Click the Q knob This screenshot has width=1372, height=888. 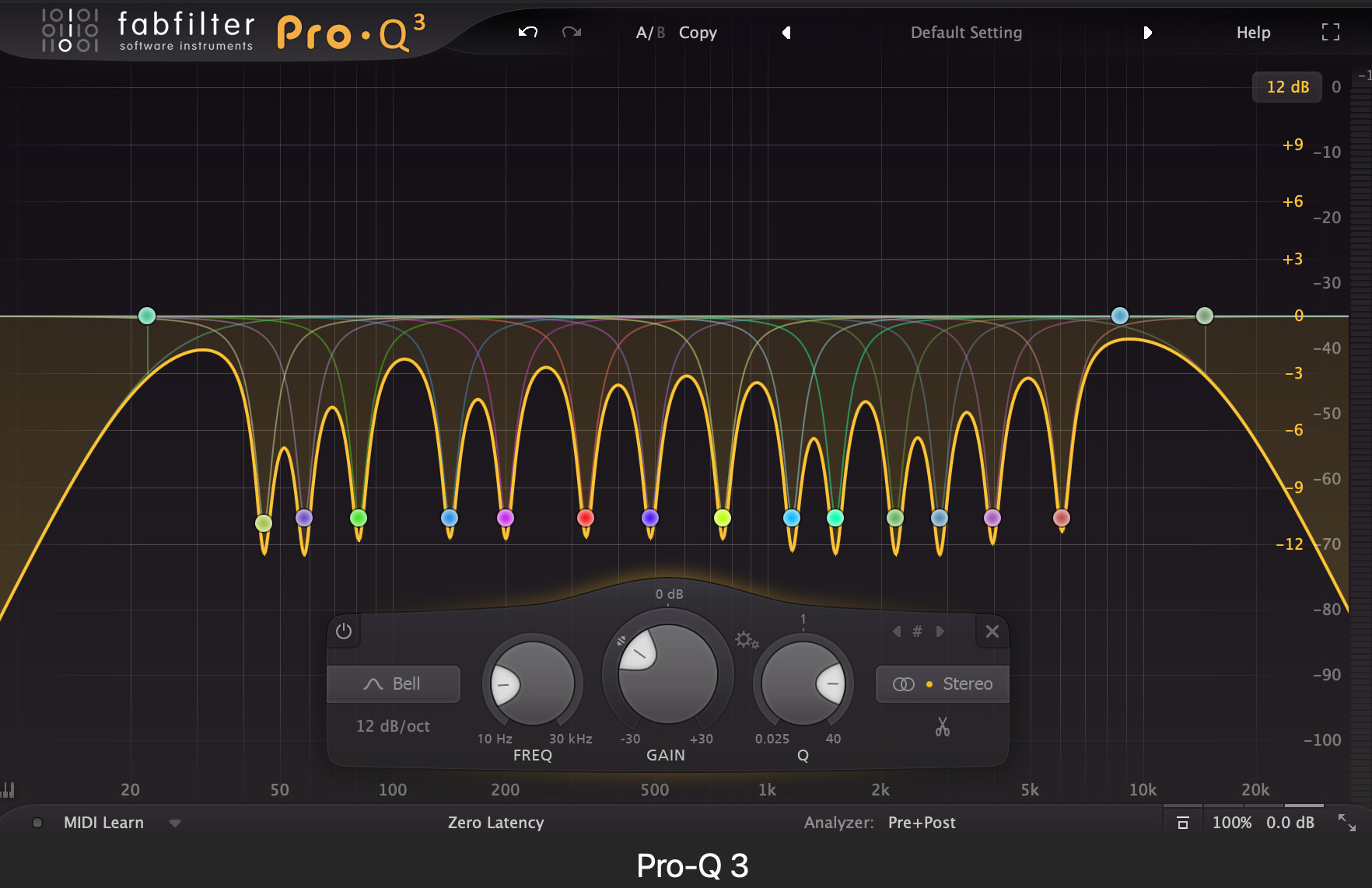803,683
